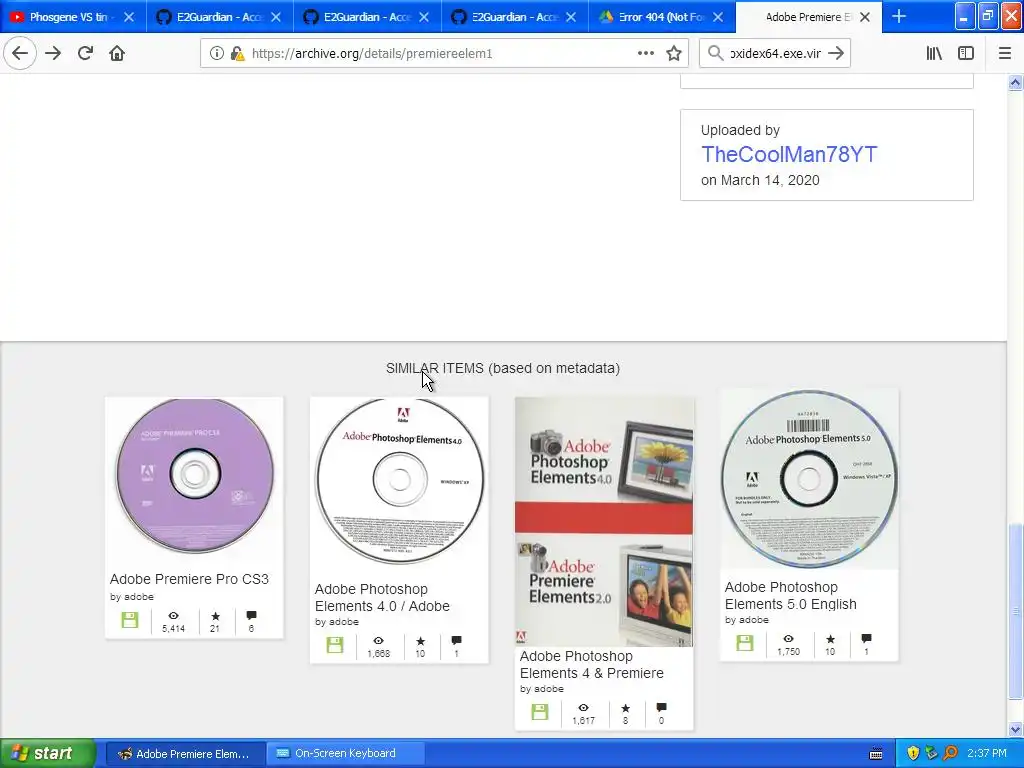Click the floppy icon under Elements 5.0 English
This screenshot has width=1024, height=768.
(744, 643)
